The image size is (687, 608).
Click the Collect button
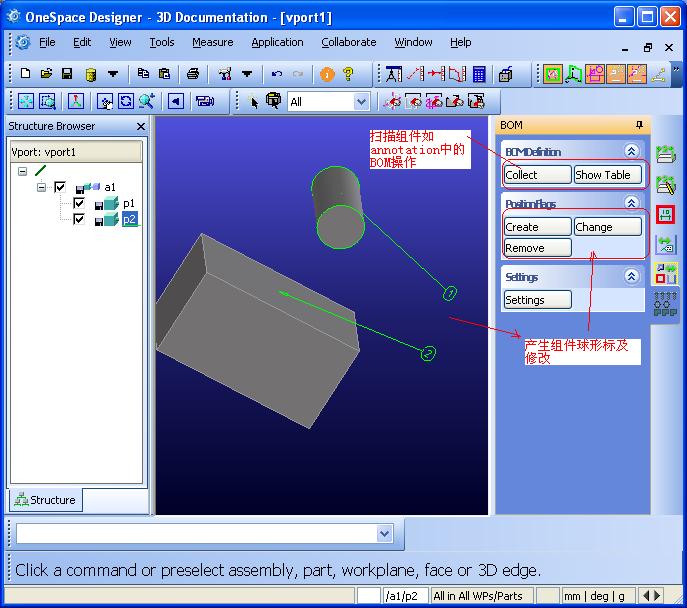click(538, 175)
